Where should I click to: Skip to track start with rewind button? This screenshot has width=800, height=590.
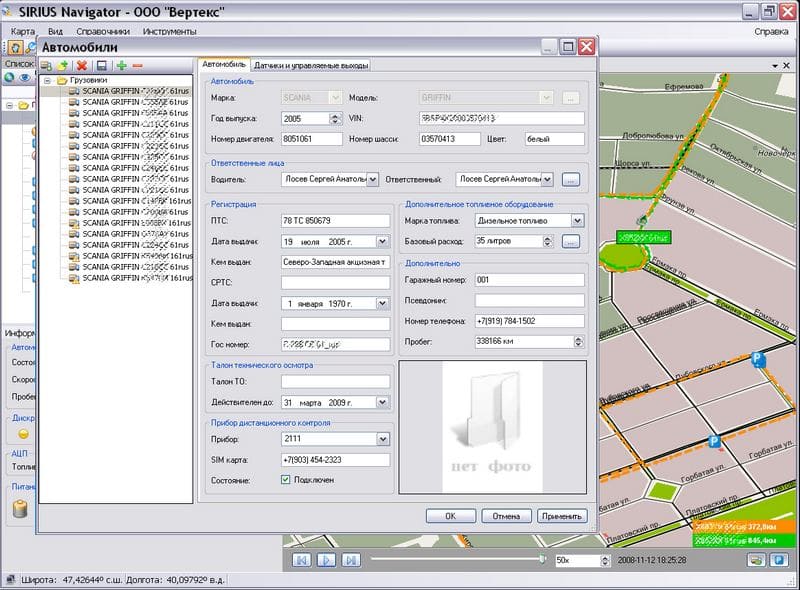pyautogui.click(x=301, y=560)
